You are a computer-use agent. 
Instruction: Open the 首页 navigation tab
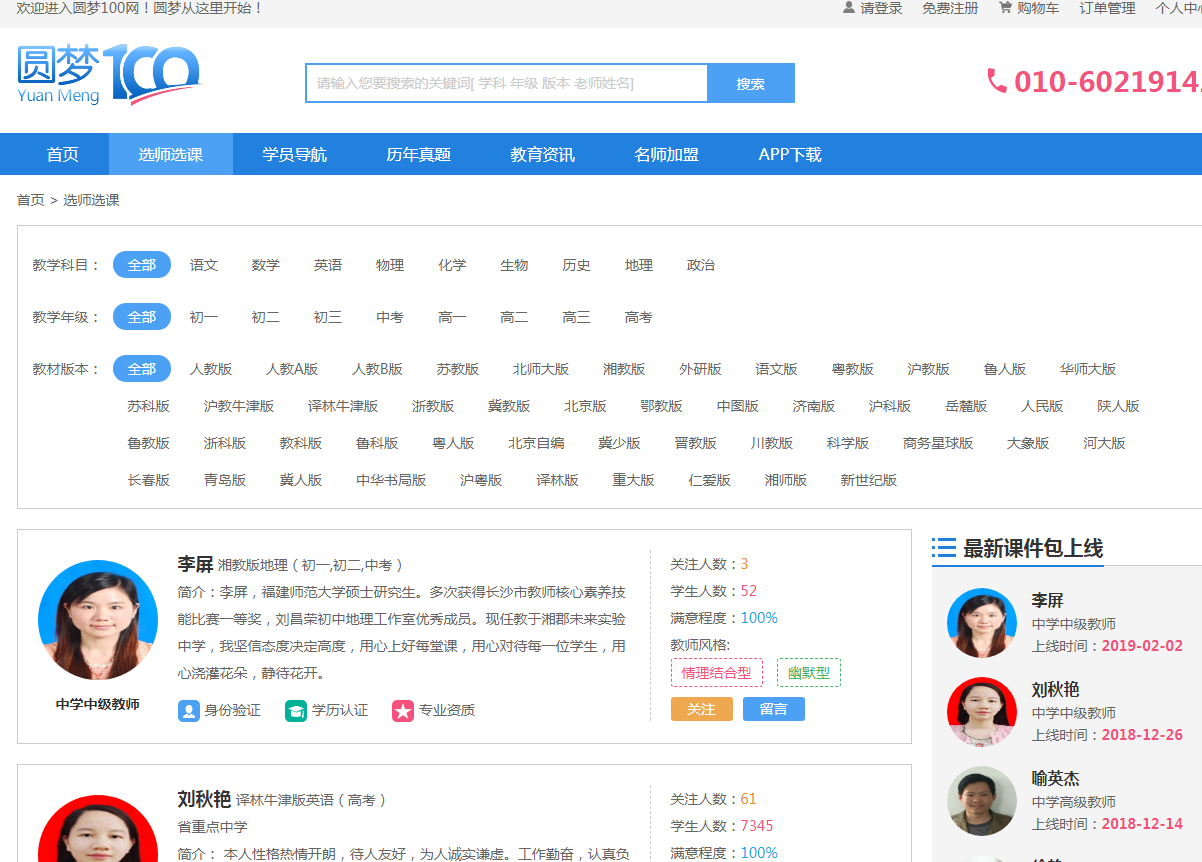click(x=62, y=154)
